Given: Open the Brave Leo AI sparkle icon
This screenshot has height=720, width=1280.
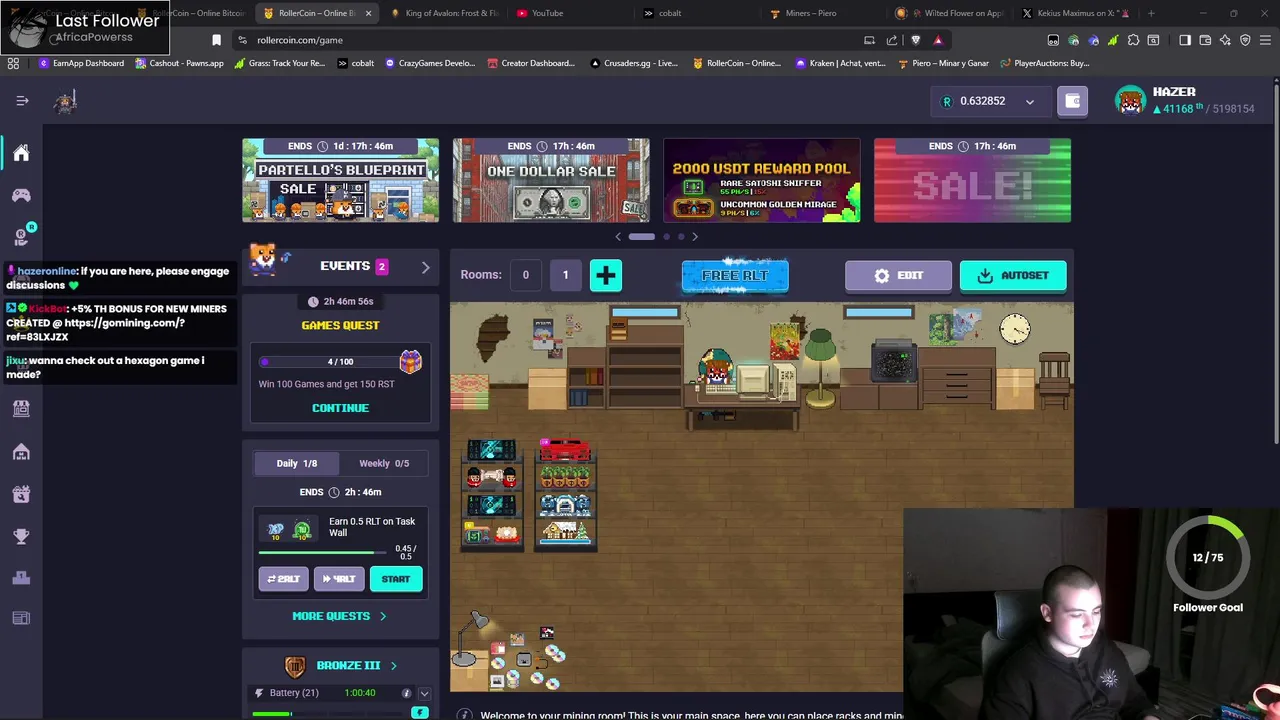Looking at the screenshot, I should pyautogui.click(x=1225, y=40).
